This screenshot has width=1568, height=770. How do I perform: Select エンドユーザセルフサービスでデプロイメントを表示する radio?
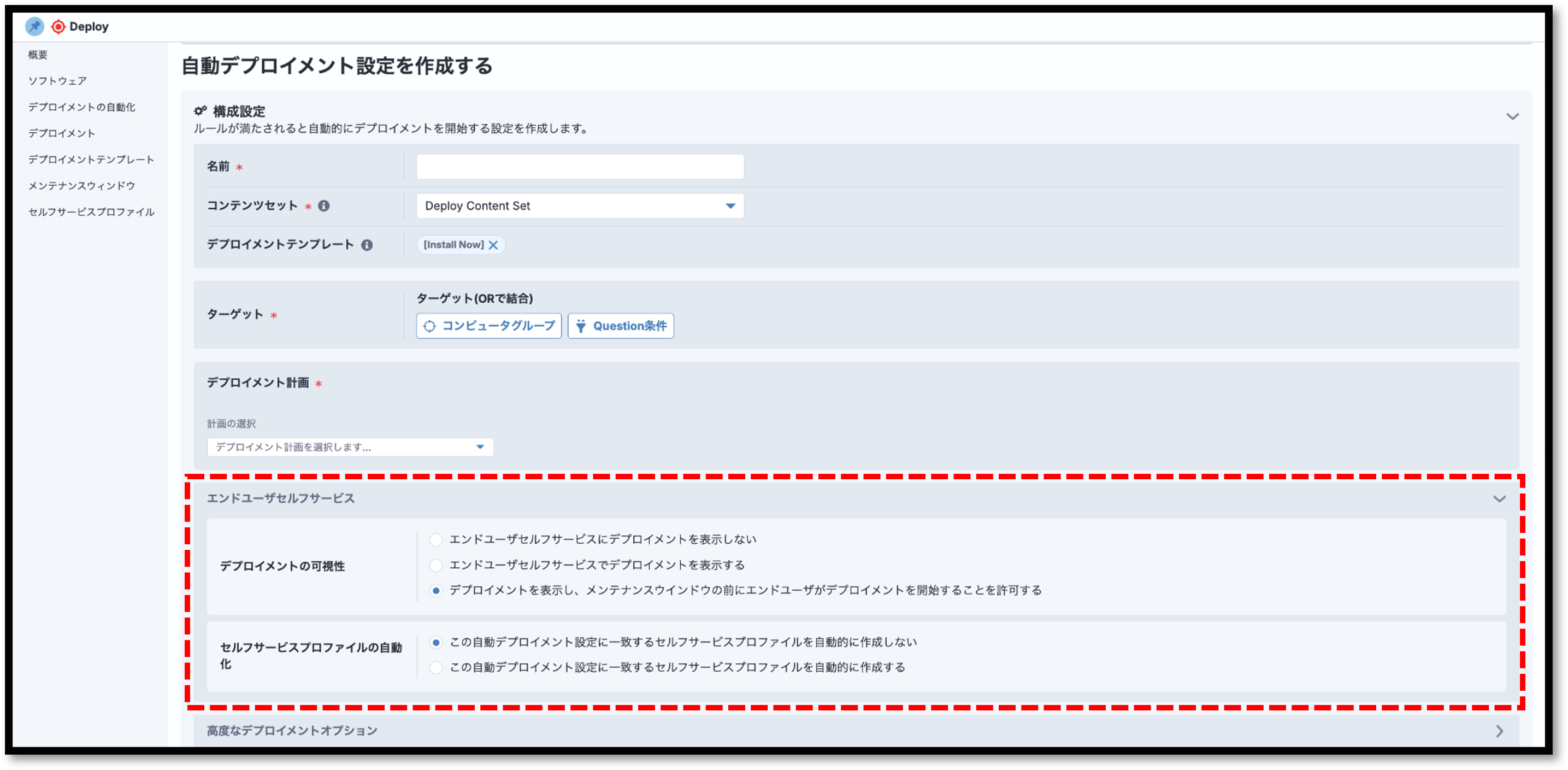tap(436, 565)
